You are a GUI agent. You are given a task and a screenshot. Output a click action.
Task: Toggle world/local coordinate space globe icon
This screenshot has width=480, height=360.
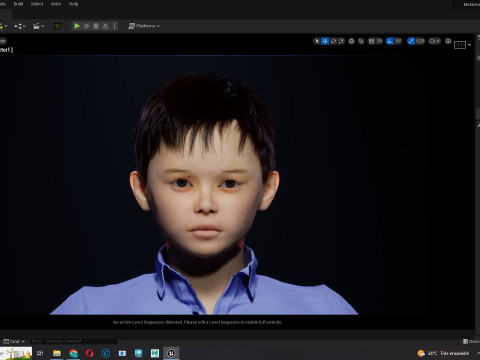[351, 41]
